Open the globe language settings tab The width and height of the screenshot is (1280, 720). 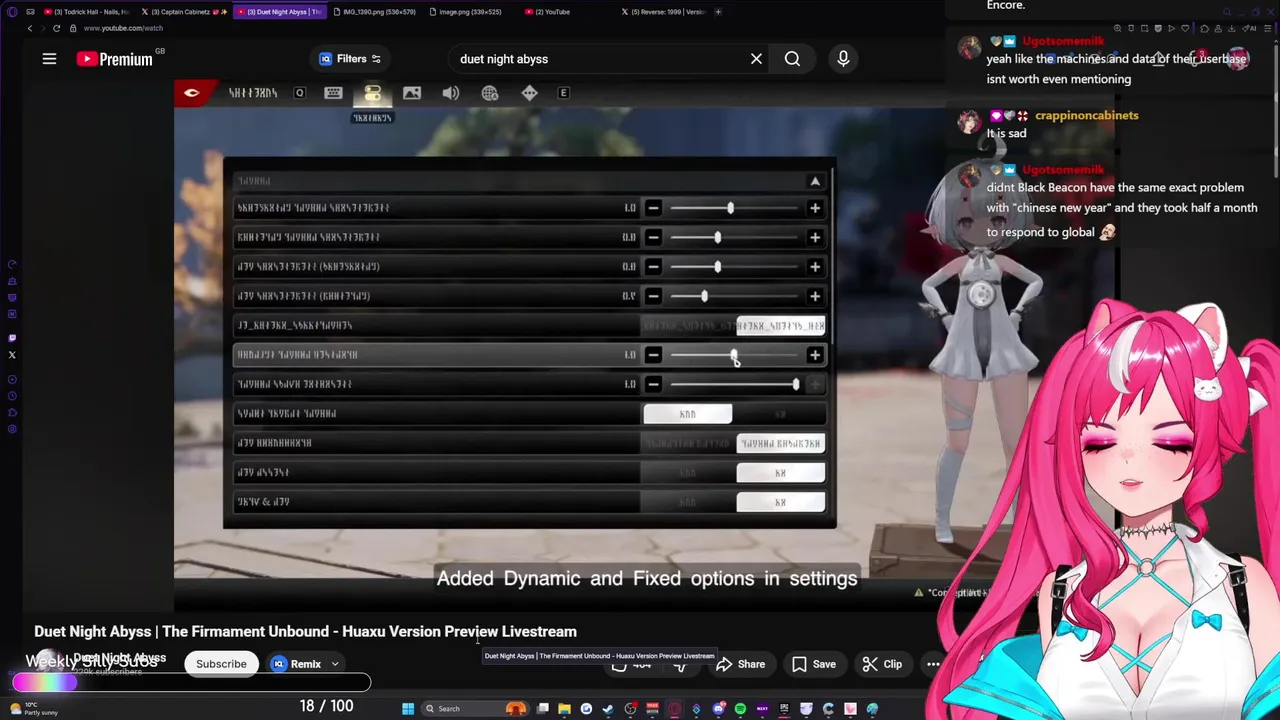490,93
